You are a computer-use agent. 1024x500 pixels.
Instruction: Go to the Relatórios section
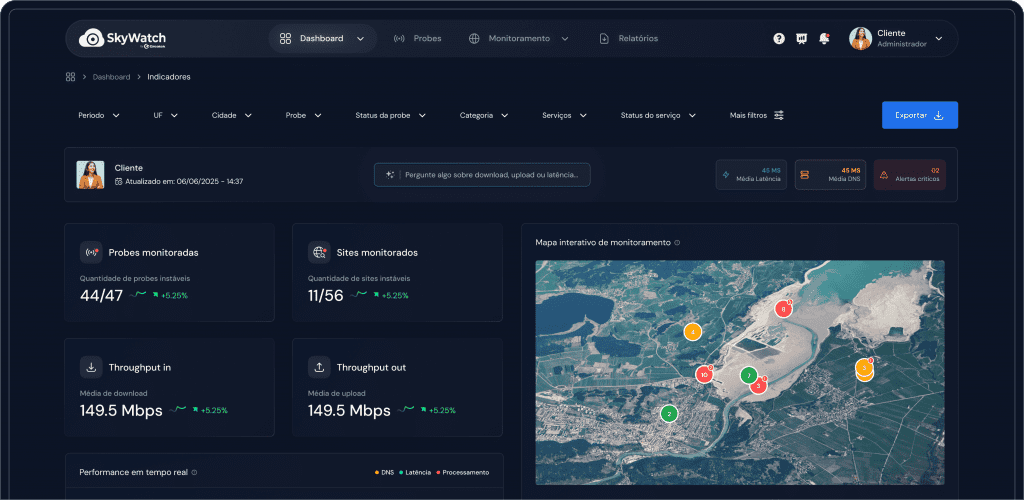click(x=629, y=39)
